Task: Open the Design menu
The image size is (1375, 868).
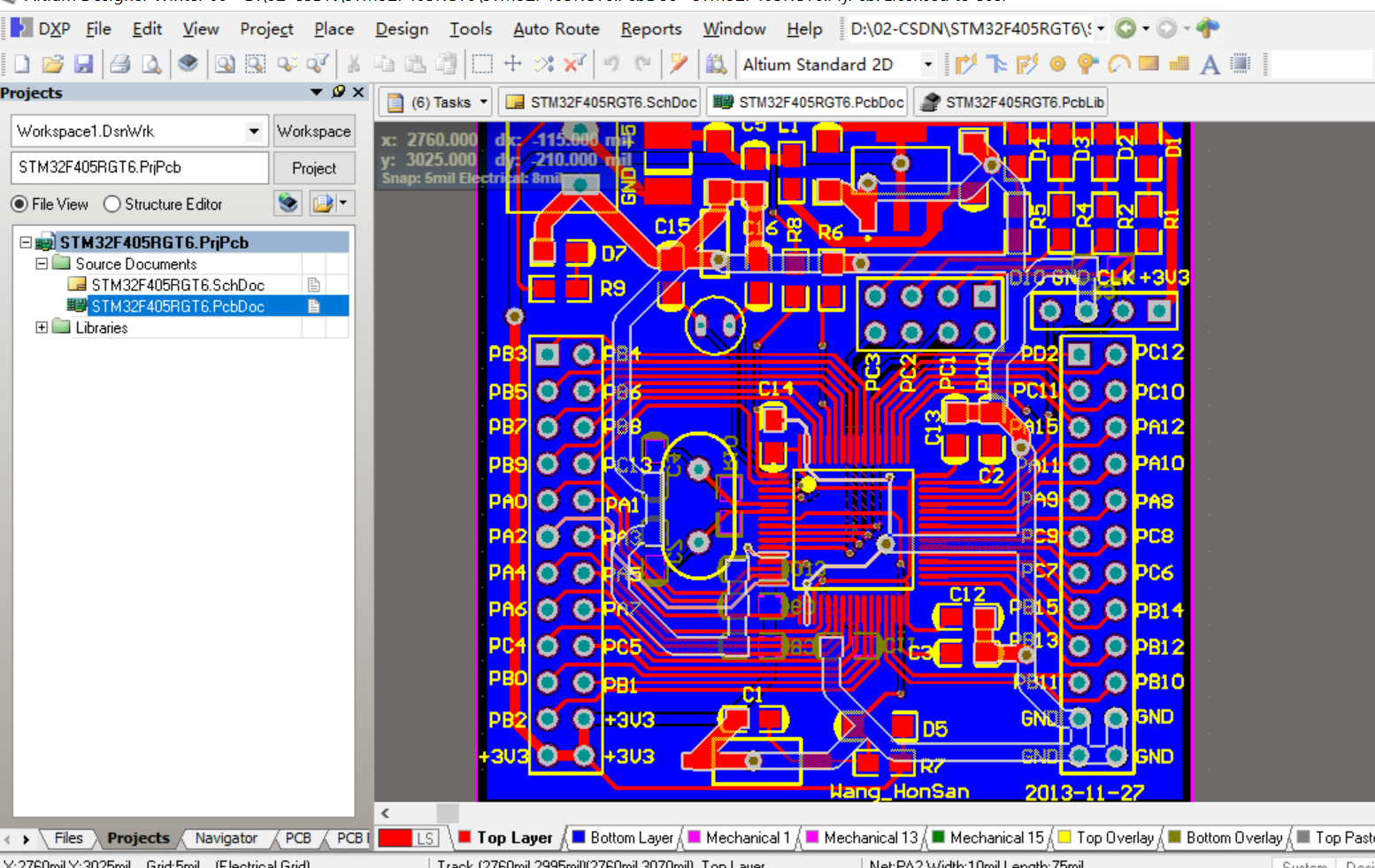Action: [402, 29]
